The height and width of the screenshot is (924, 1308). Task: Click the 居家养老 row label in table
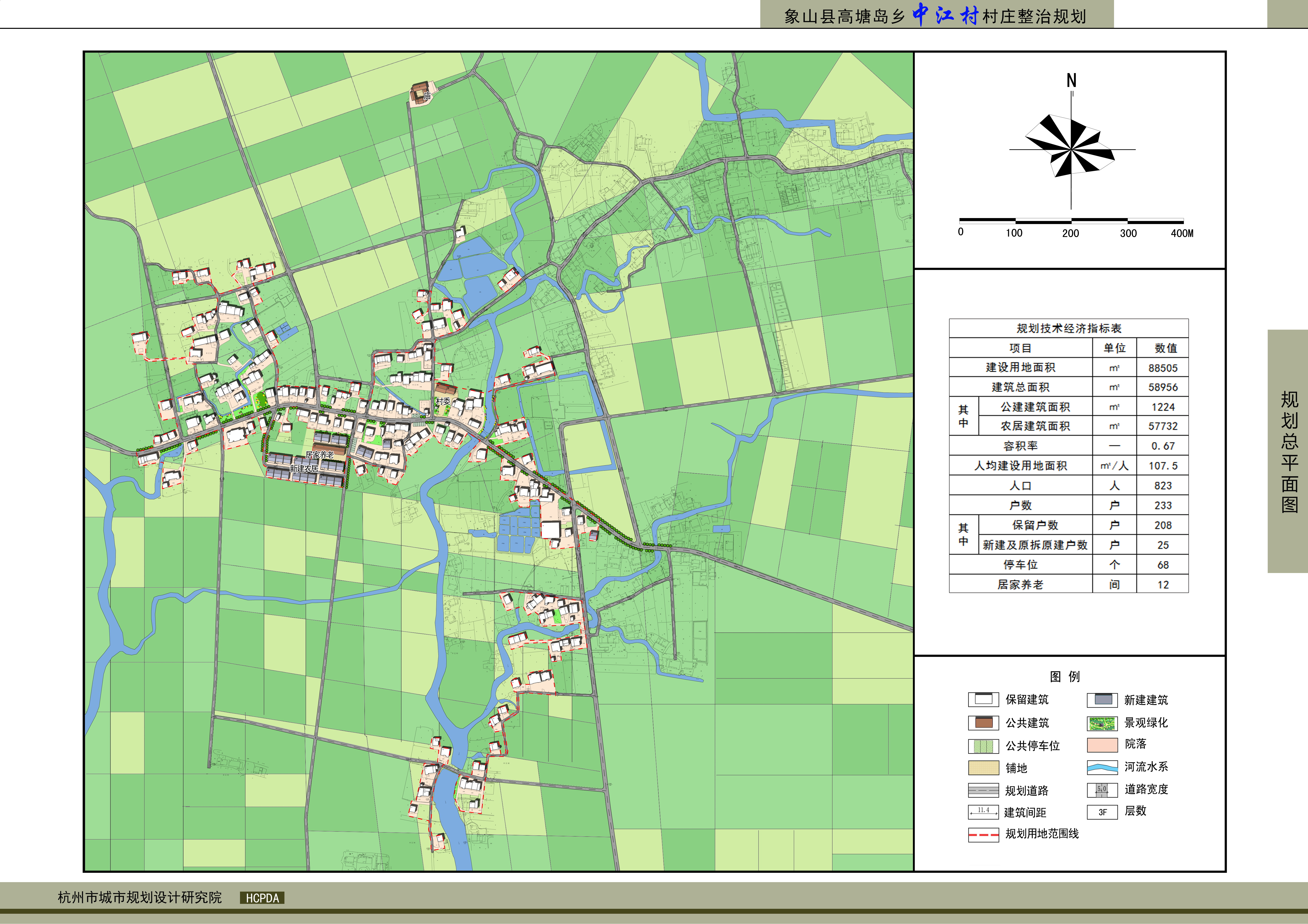(x=1020, y=584)
